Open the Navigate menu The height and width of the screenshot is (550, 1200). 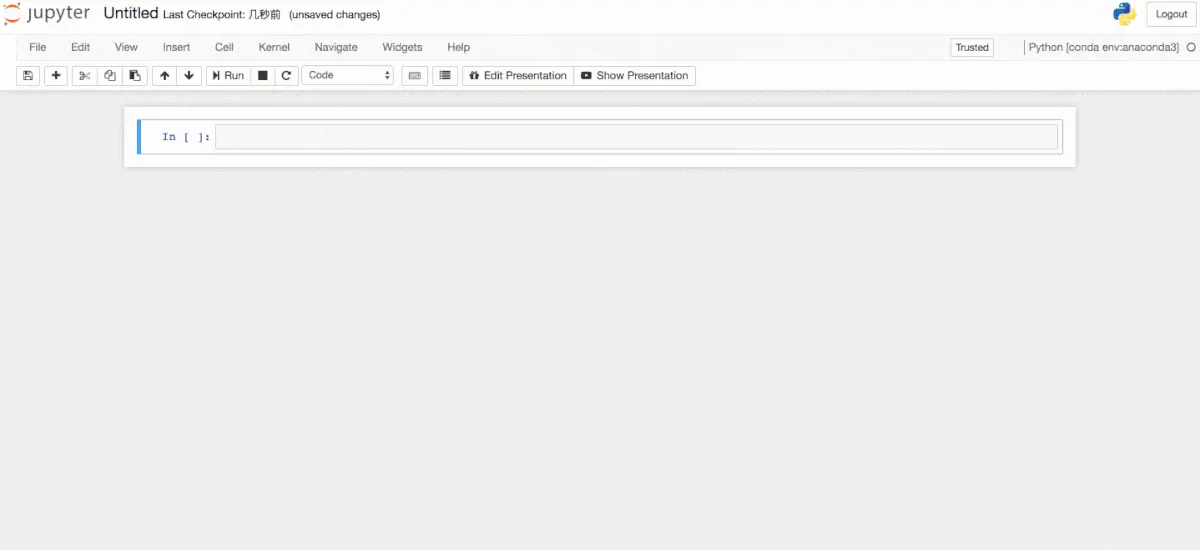pos(336,47)
